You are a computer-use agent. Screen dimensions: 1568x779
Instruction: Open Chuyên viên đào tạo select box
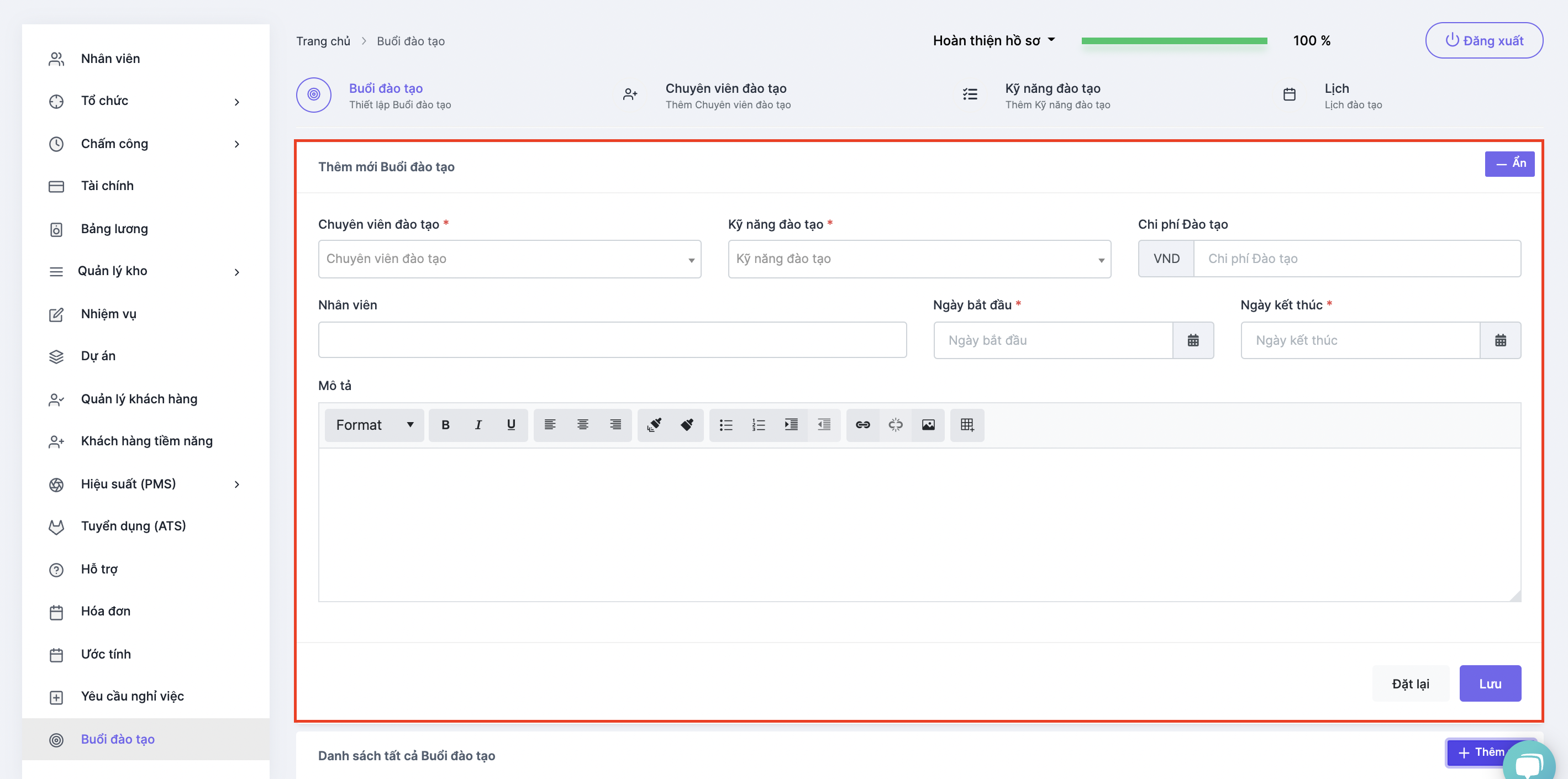pos(509,259)
